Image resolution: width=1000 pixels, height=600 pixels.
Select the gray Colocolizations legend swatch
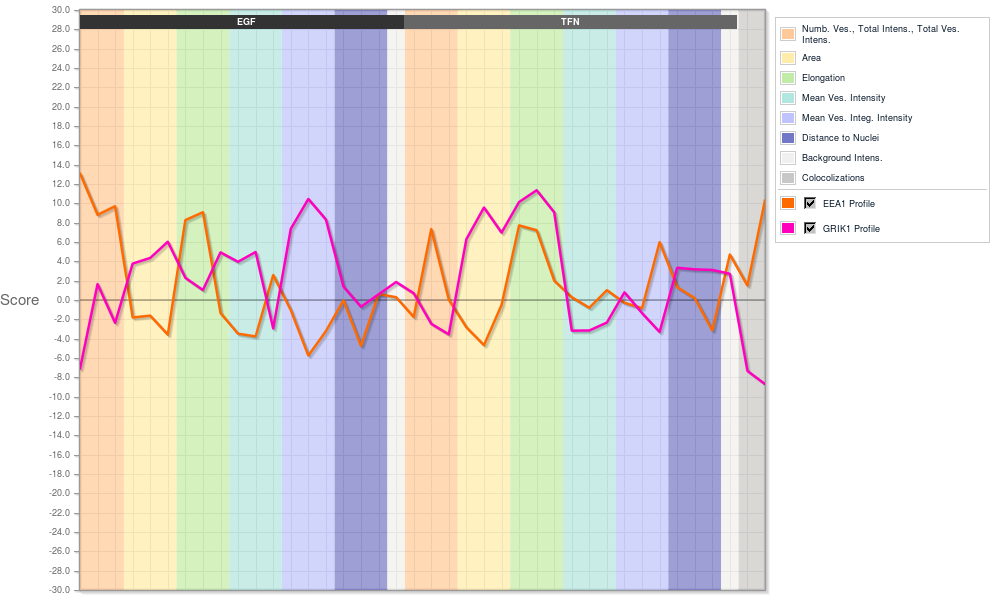788,178
